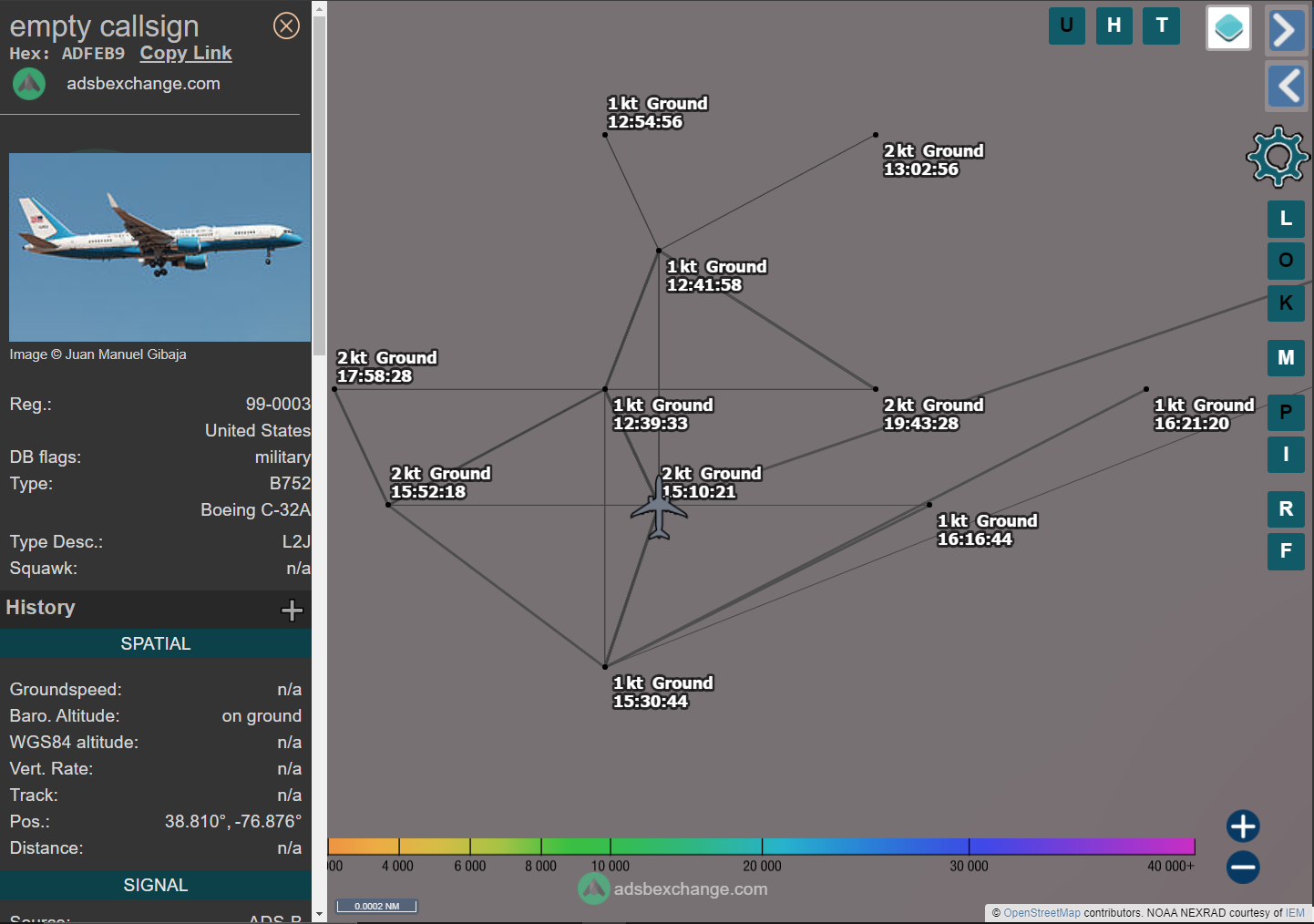This screenshot has height=924, width=1314.
Task: Click the sidebar scrollbar up arrow
Action: pos(319,8)
